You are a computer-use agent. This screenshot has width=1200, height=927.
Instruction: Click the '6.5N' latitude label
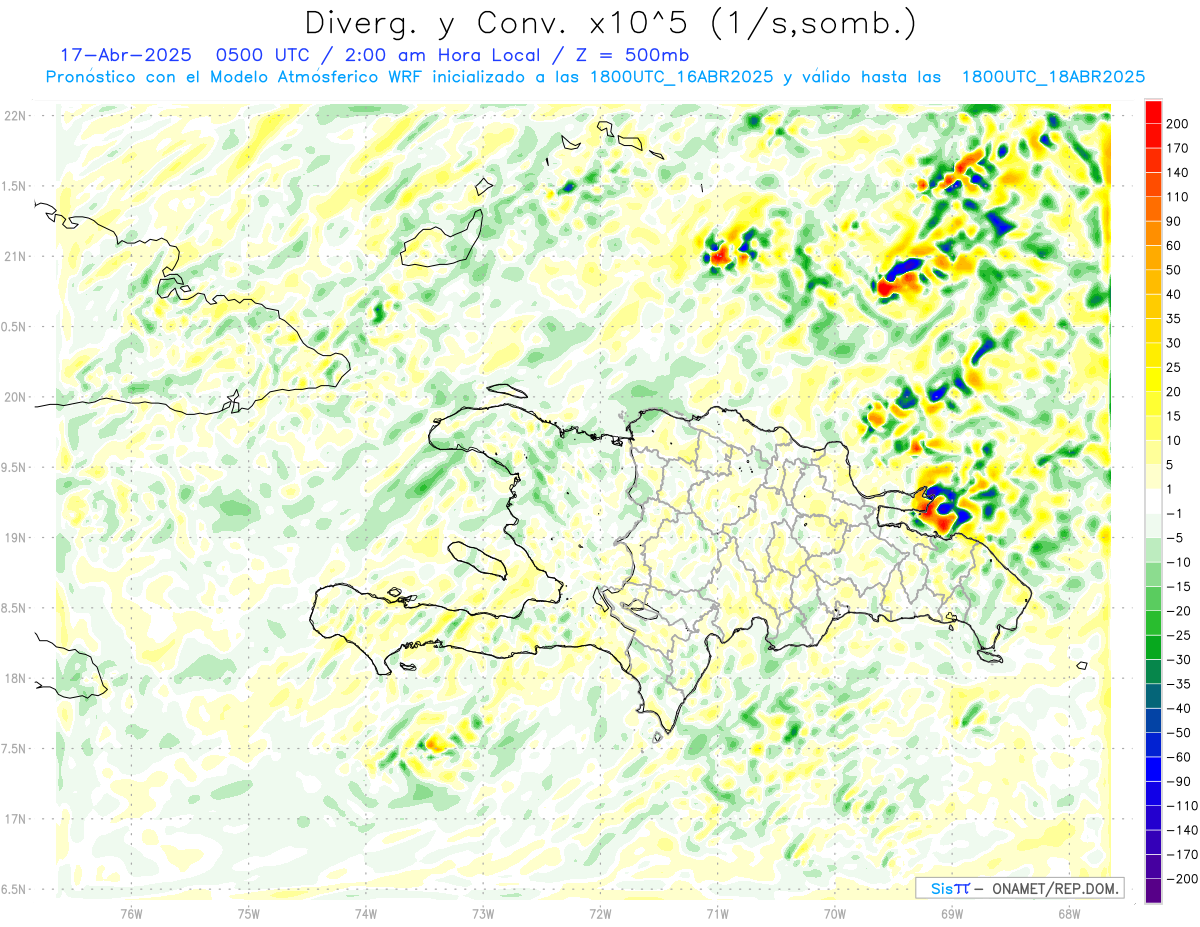pos(13,889)
